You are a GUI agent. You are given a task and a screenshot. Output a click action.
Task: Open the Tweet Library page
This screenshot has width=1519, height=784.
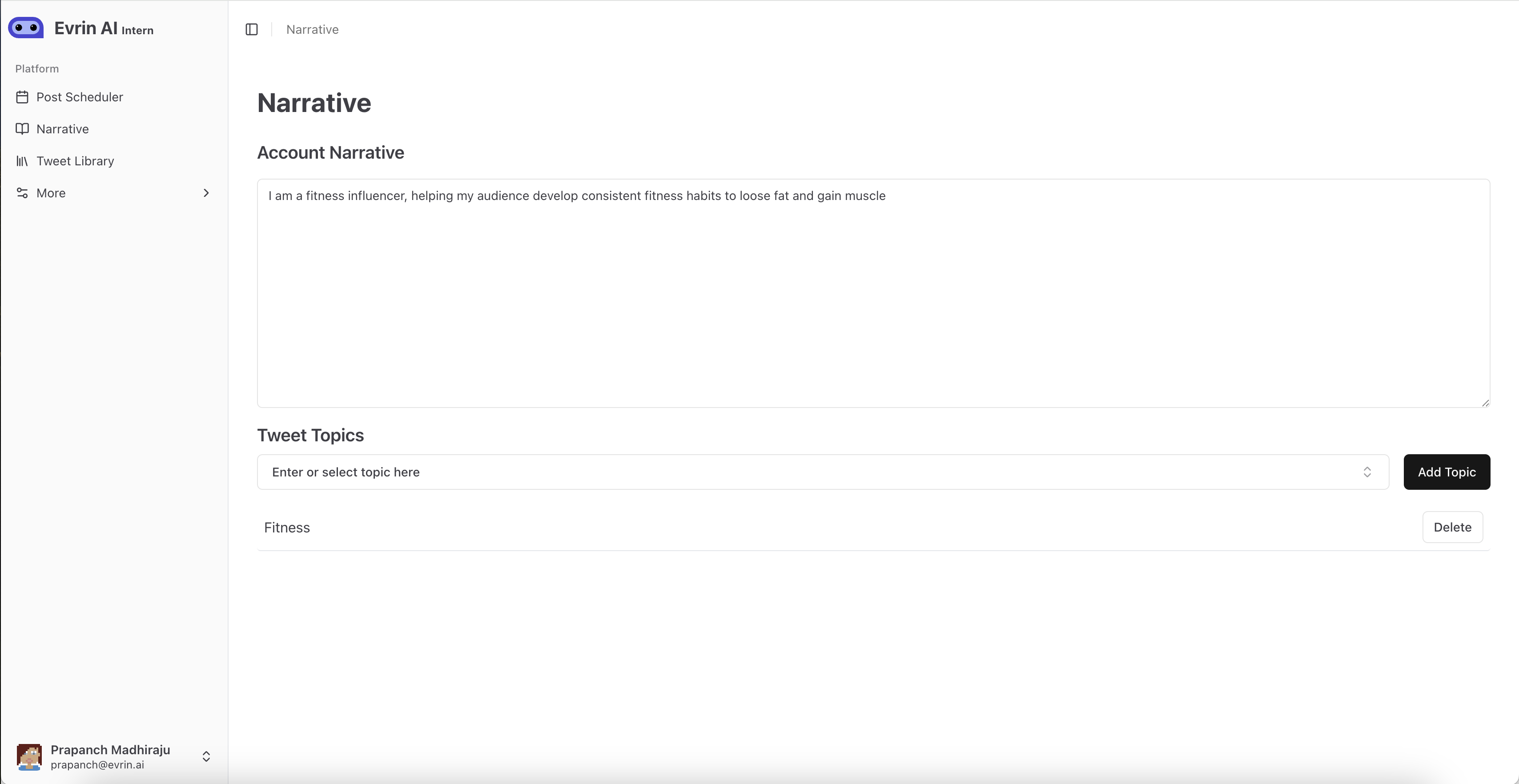75,161
